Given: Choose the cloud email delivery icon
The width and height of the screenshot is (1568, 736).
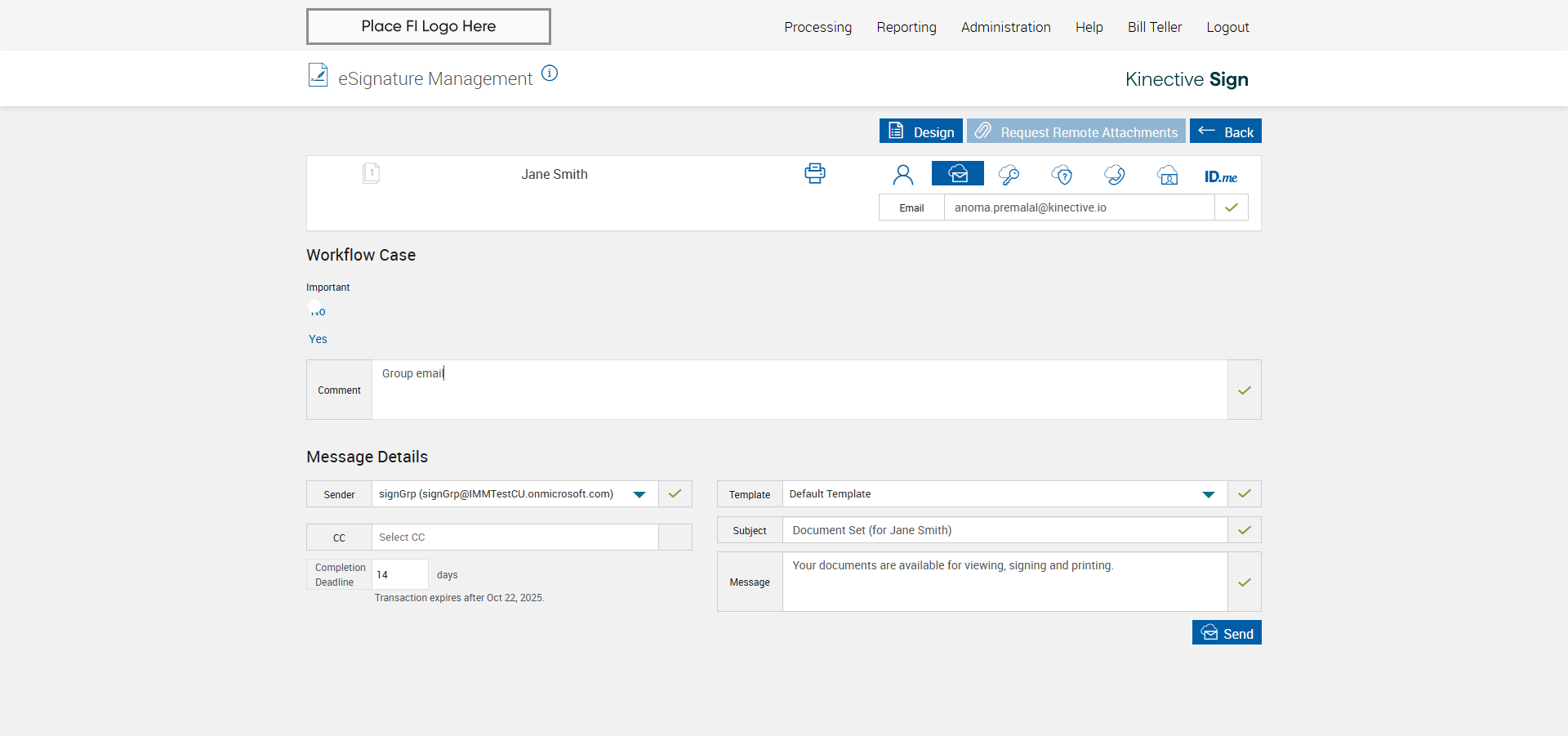Looking at the screenshot, I should (957, 174).
